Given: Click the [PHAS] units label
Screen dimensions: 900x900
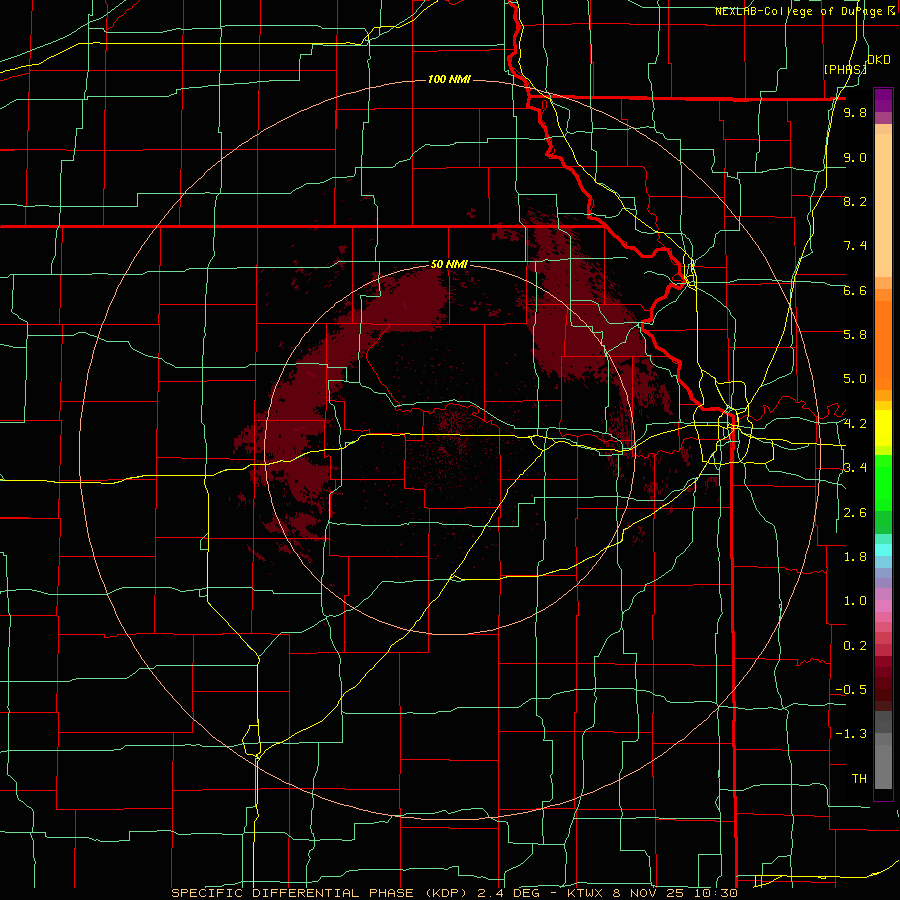Looking at the screenshot, I should click(845, 70).
